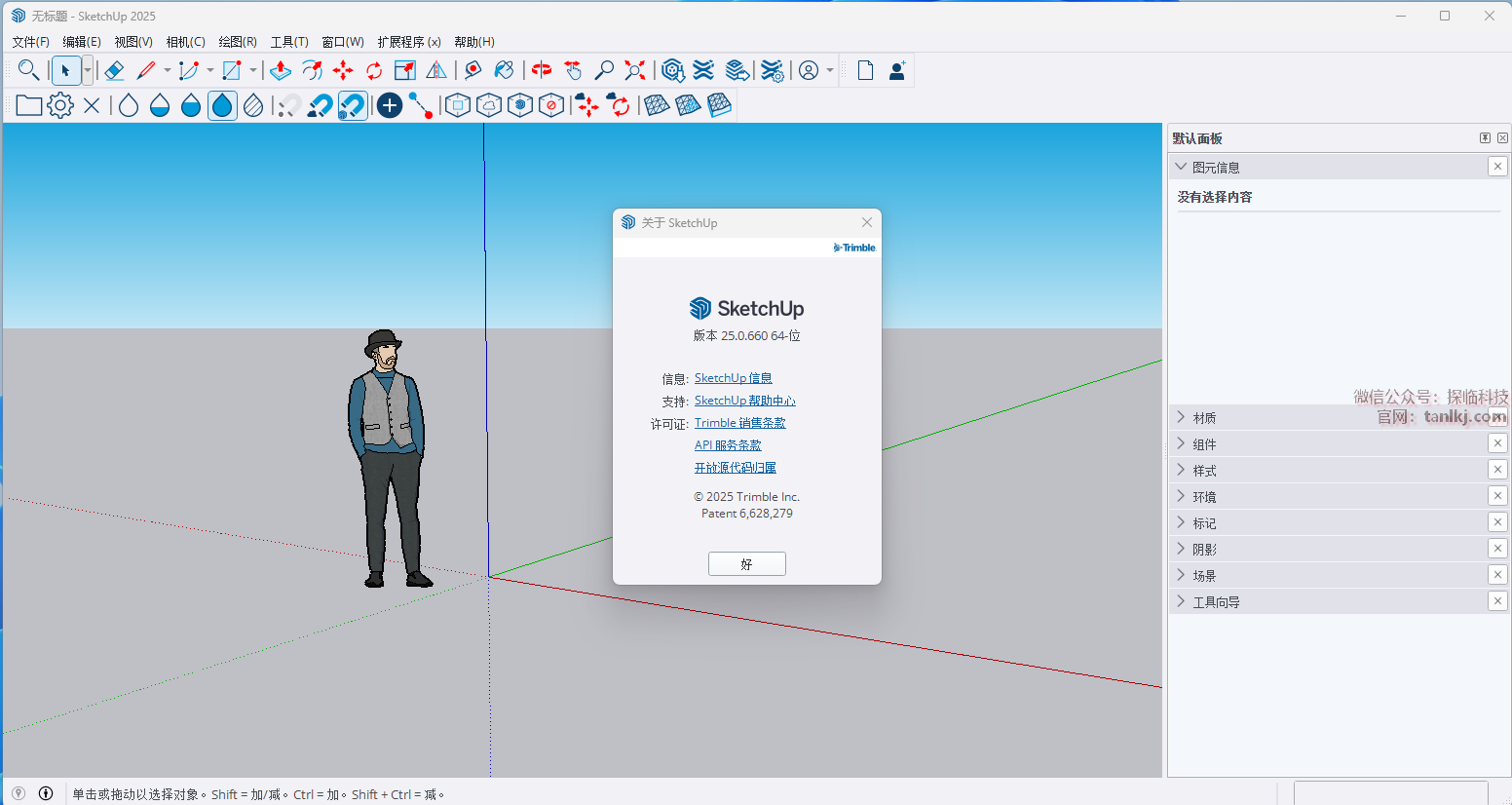Screen dimensions: 1512x805
Task: Choose the Paint Bucket tool
Action: point(504,70)
